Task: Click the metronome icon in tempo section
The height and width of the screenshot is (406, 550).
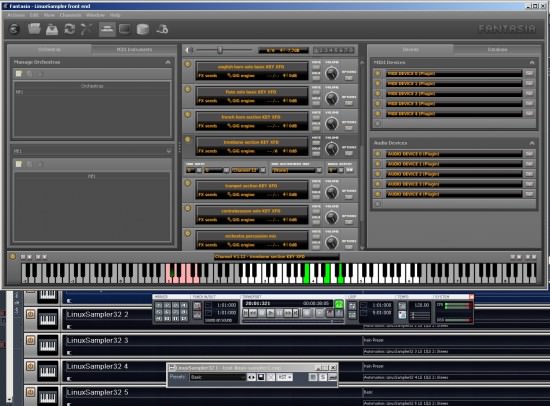Action: (402, 315)
